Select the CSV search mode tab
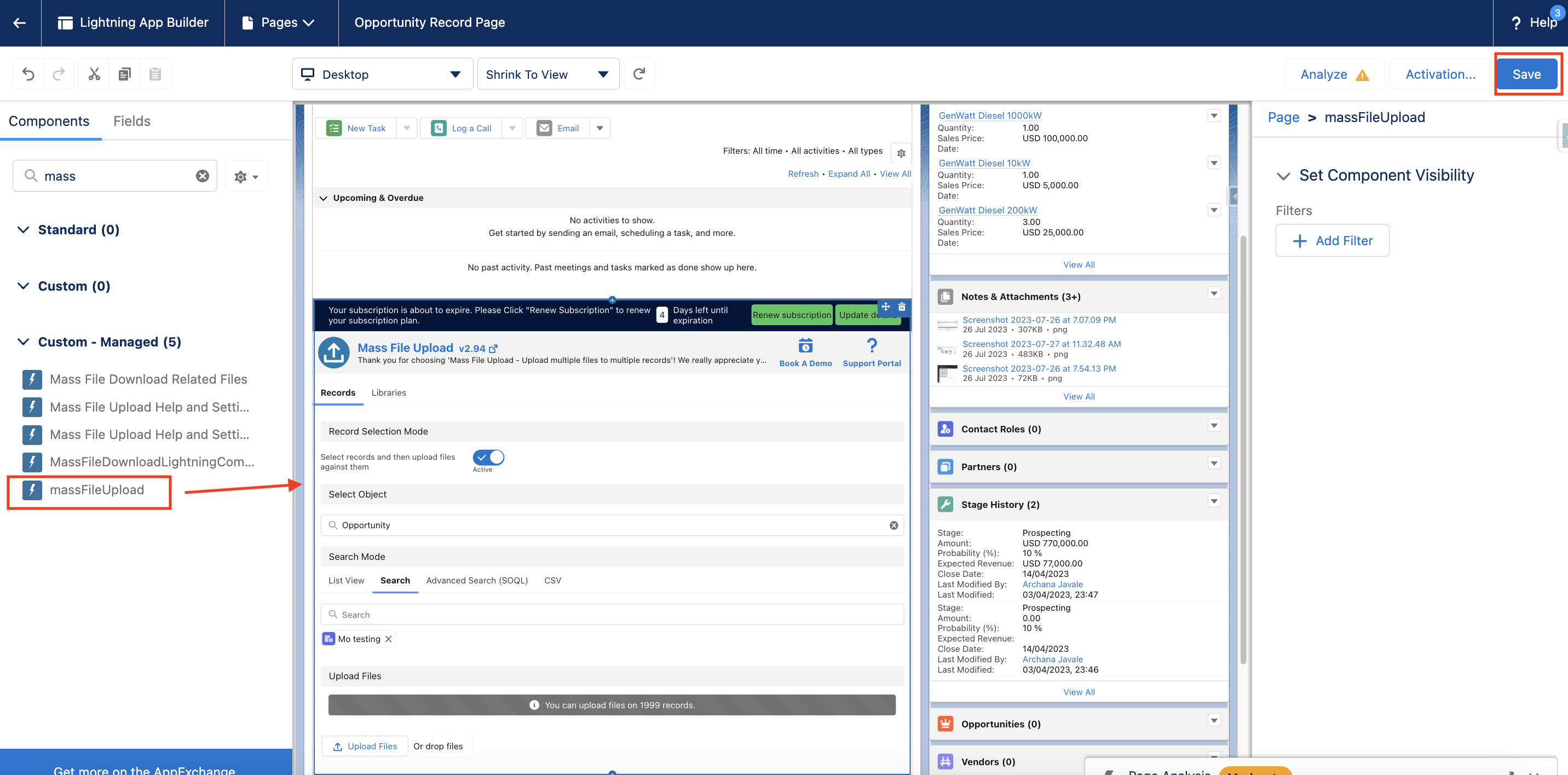The width and height of the screenshot is (1568, 775). (552, 580)
